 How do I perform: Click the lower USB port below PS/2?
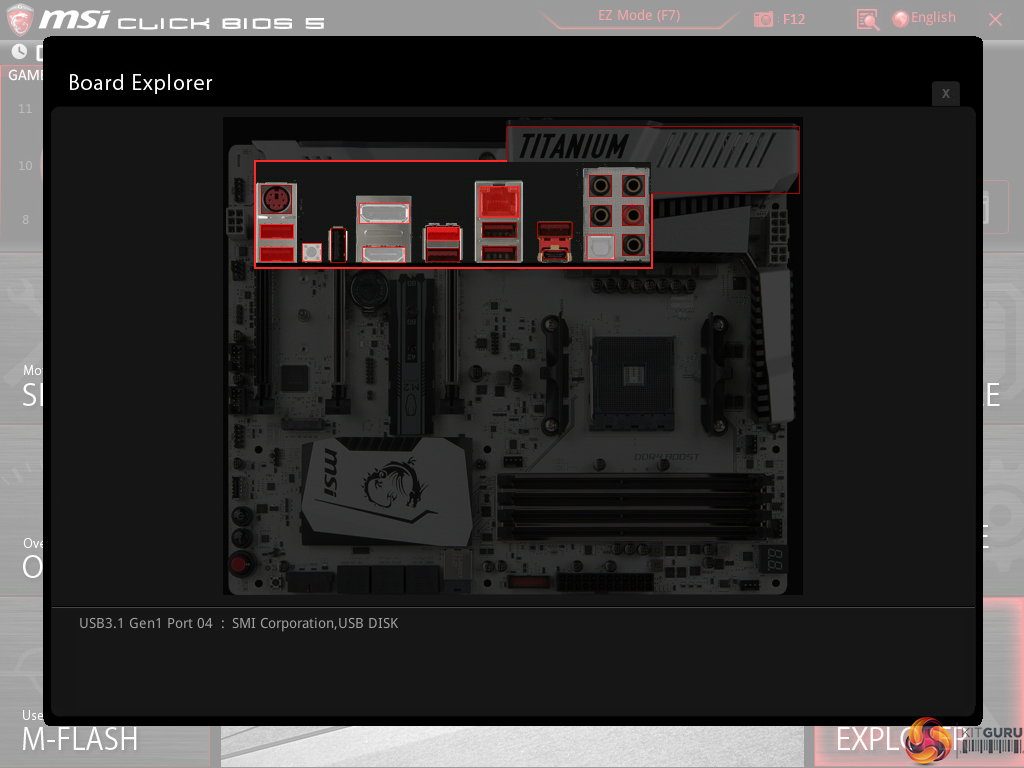(276, 254)
